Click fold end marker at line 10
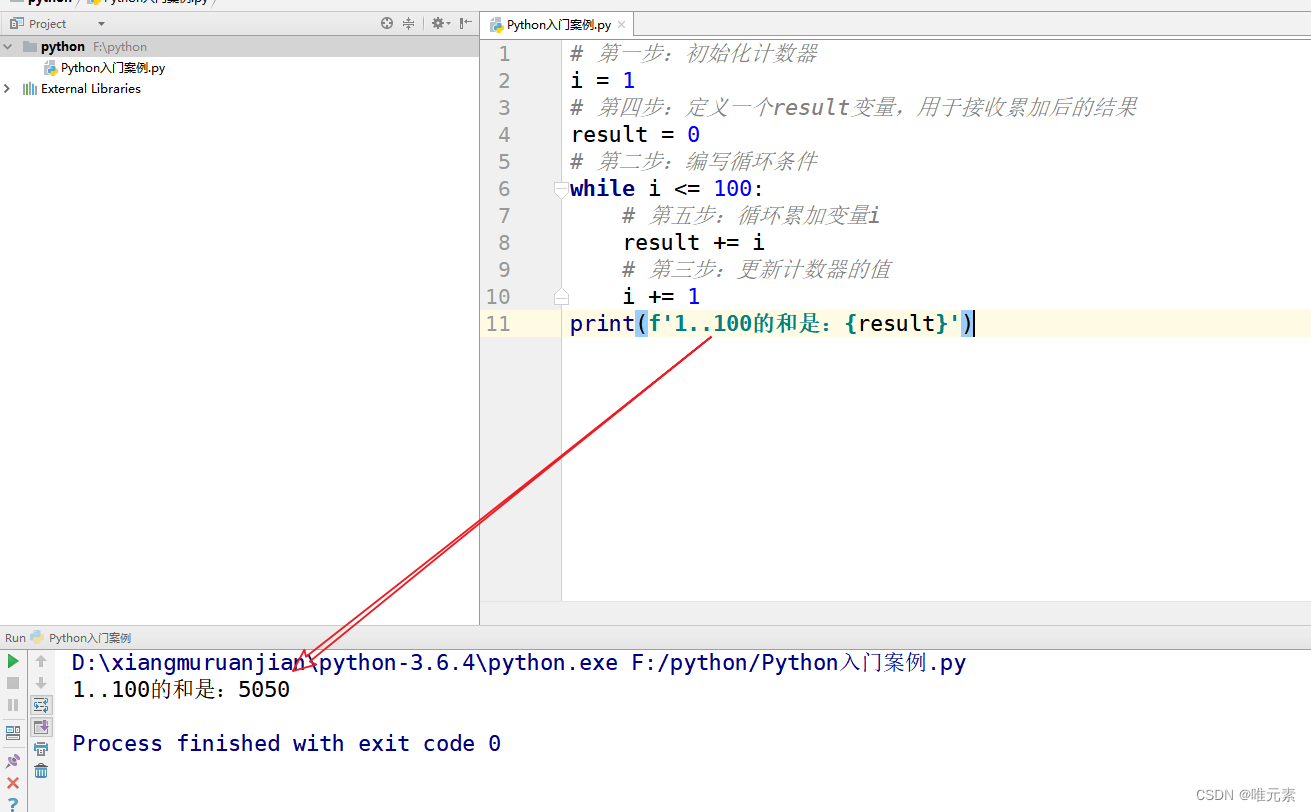The height and width of the screenshot is (812, 1311). pyautogui.click(x=561, y=297)
